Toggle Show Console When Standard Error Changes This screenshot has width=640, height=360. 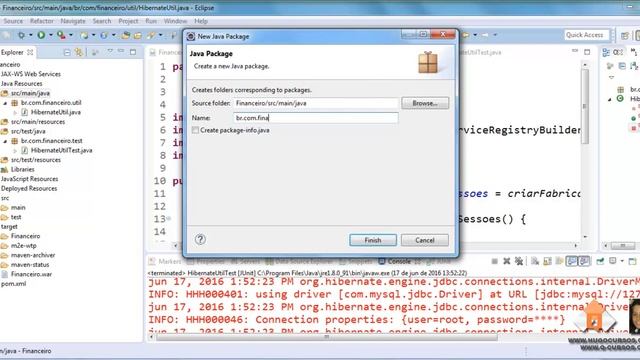tap(584, 261)
